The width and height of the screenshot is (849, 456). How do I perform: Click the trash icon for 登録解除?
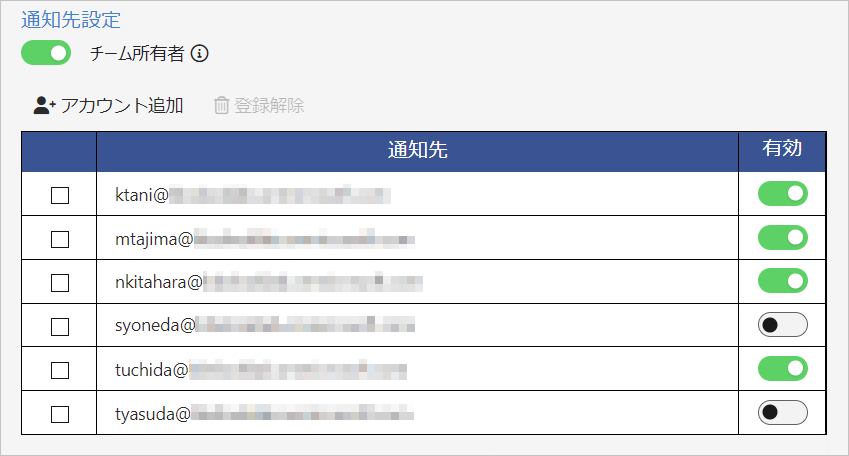222,105
